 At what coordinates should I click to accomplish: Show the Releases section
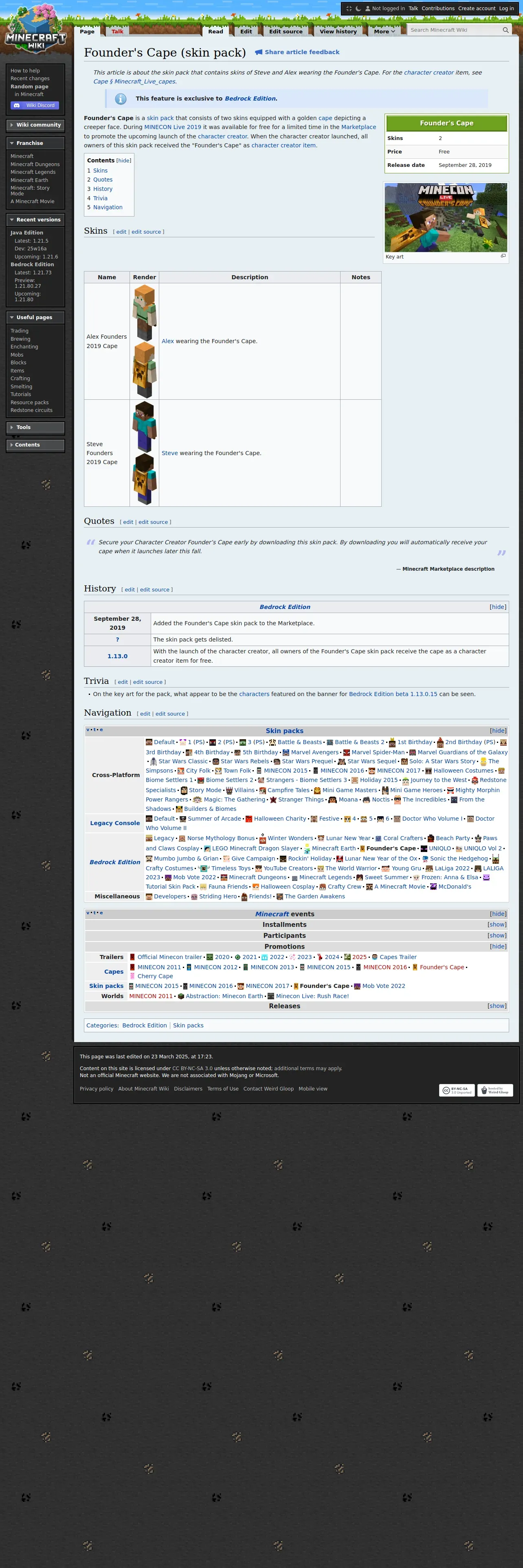[497, 1006]
